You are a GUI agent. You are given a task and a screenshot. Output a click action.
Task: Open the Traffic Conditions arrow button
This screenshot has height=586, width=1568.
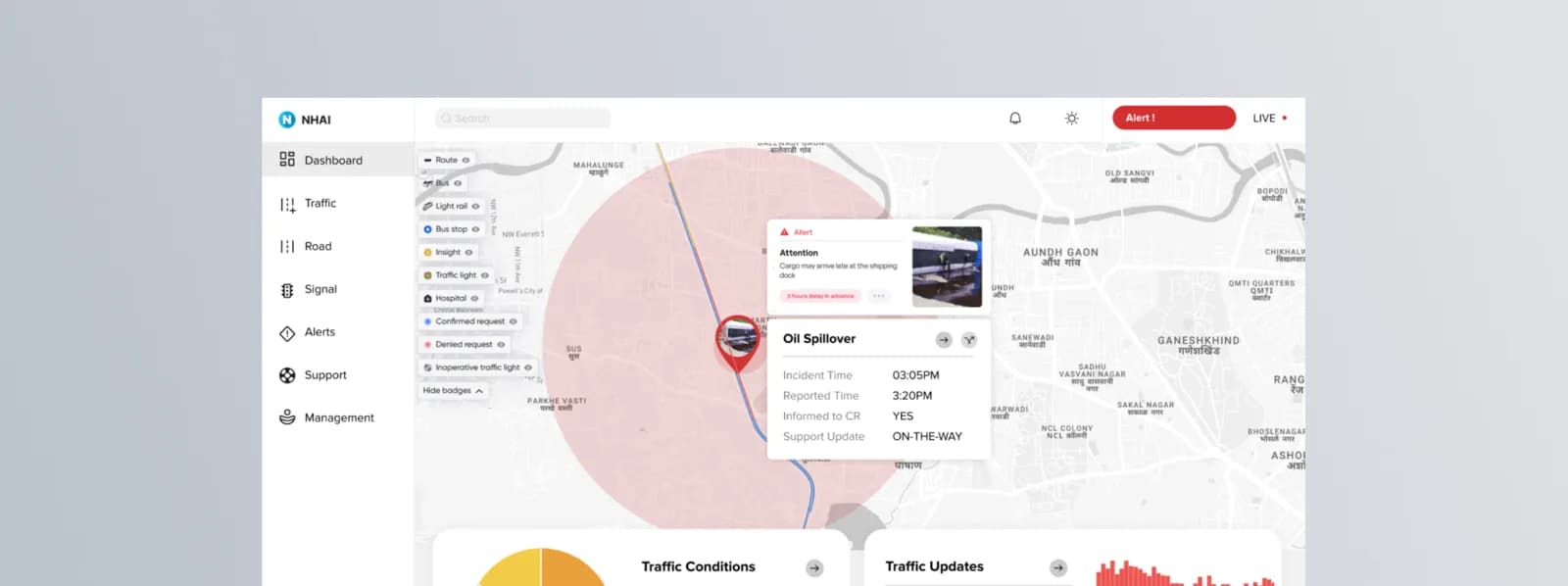tap(814, 568)
